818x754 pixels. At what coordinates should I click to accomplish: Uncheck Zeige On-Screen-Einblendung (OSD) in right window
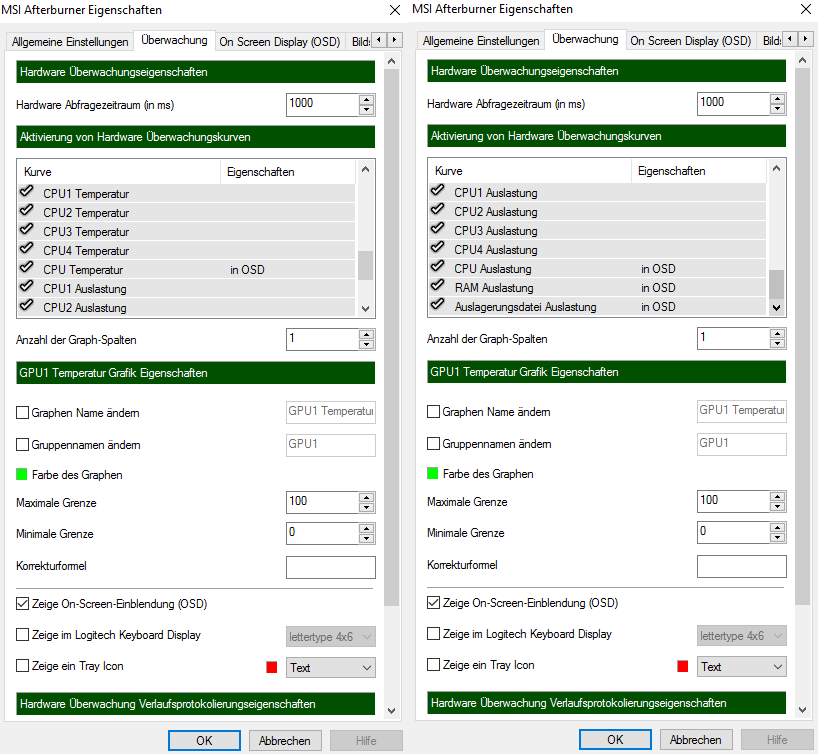(x=434, y=603)
